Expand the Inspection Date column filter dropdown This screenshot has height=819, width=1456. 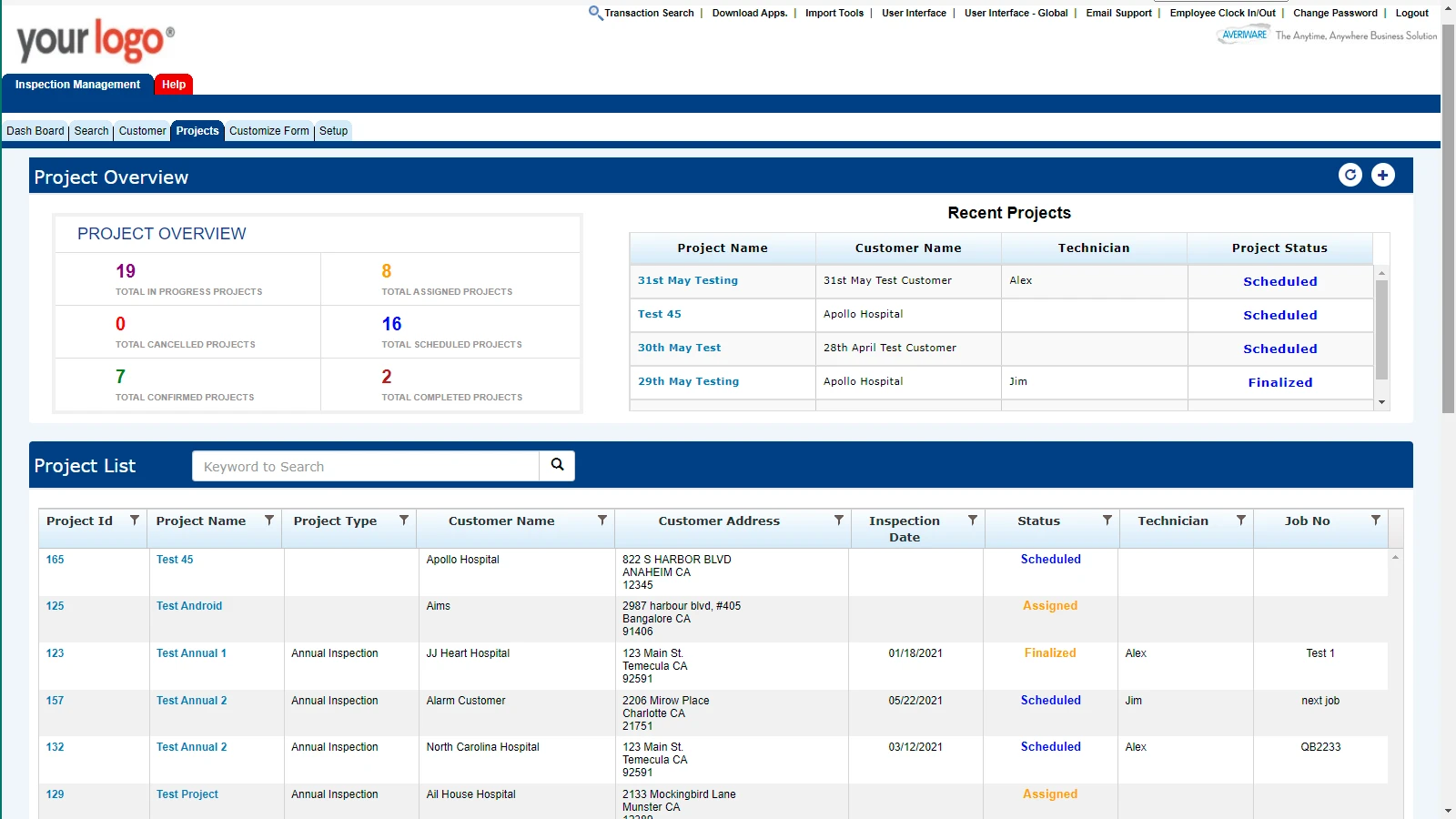point(973,521)
